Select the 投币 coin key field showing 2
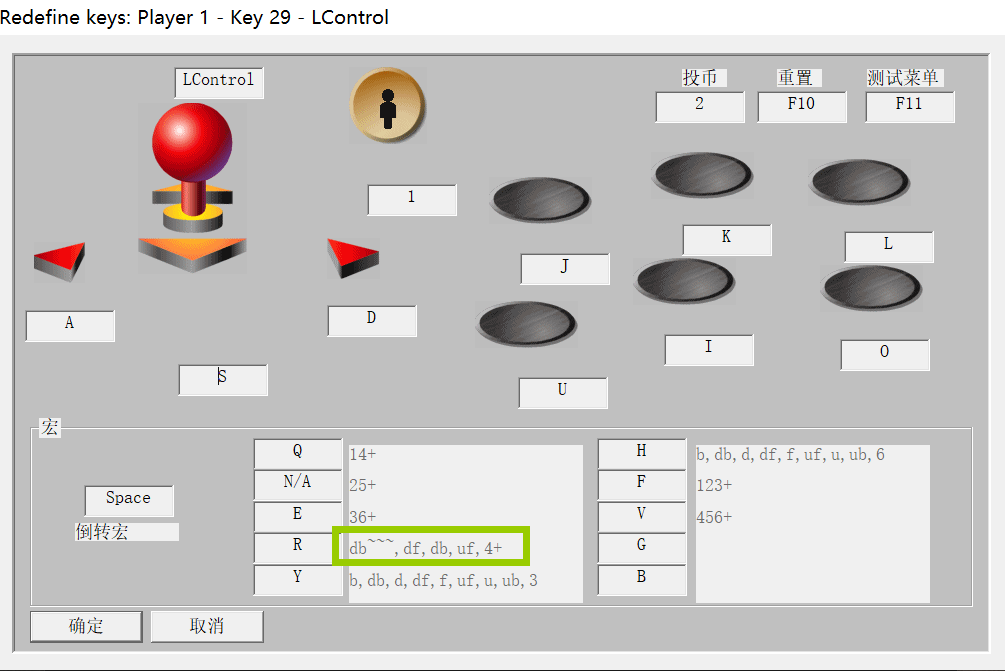 pos(700,106)
